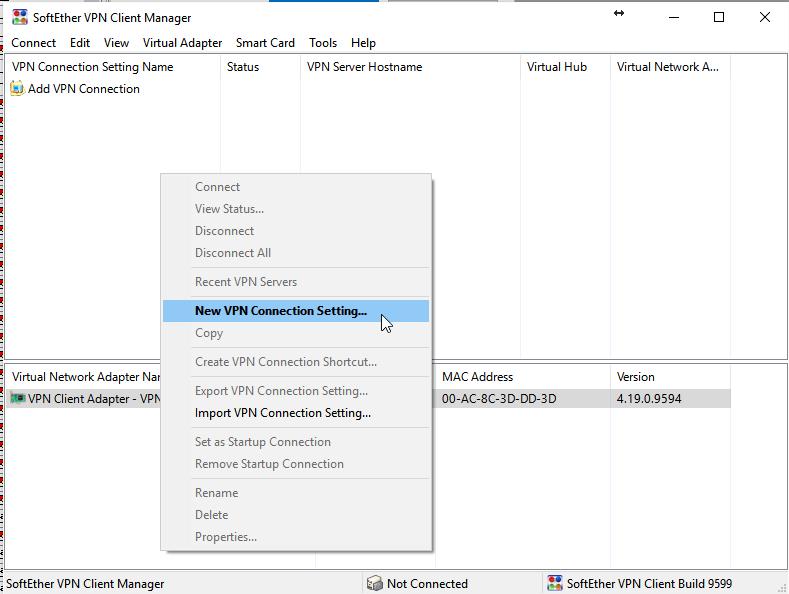Sort by Virtual Hub column header
Screen dimensions: 789x594
tap(566, 67)
